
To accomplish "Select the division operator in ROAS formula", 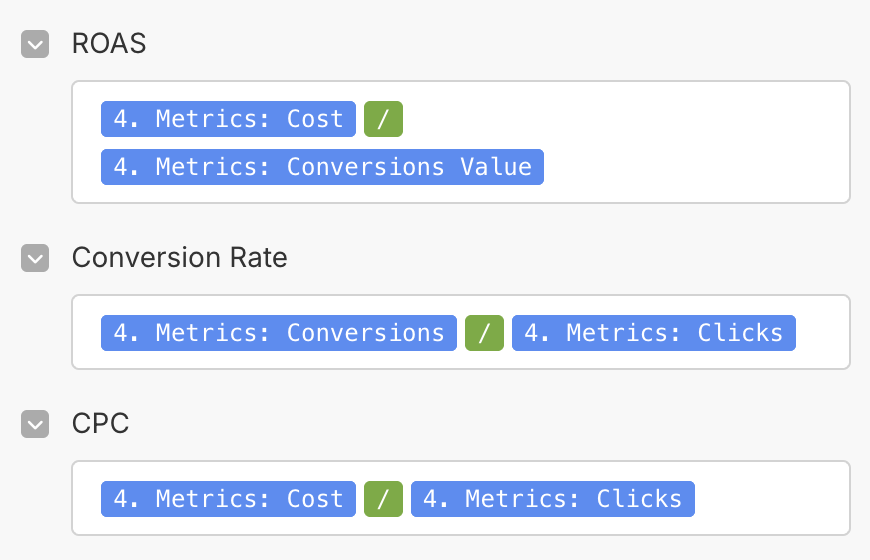I will pos(383,119).
